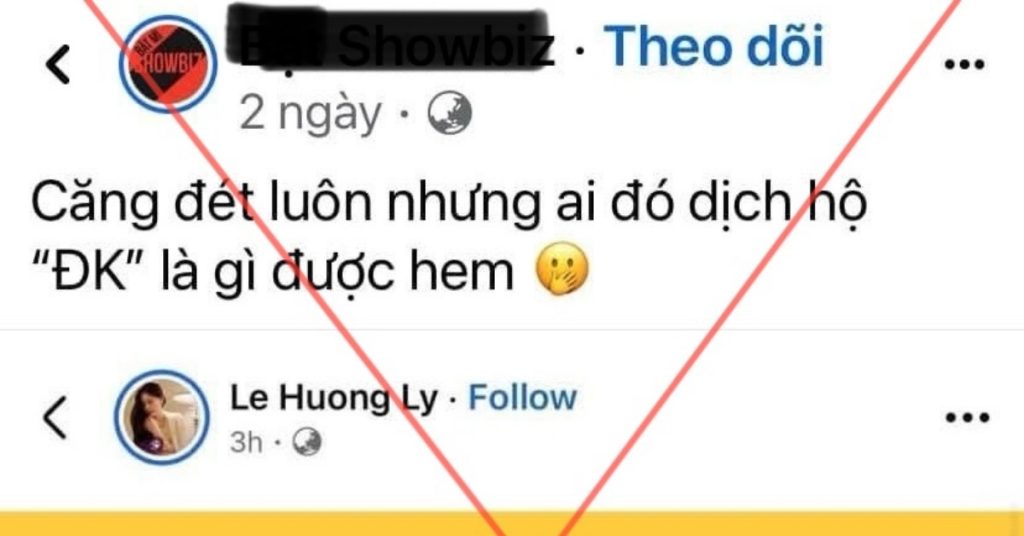Tap the thin back chevron beside Le Huong Ly
The image size is (1024, 536).
(x=56, y=417)
